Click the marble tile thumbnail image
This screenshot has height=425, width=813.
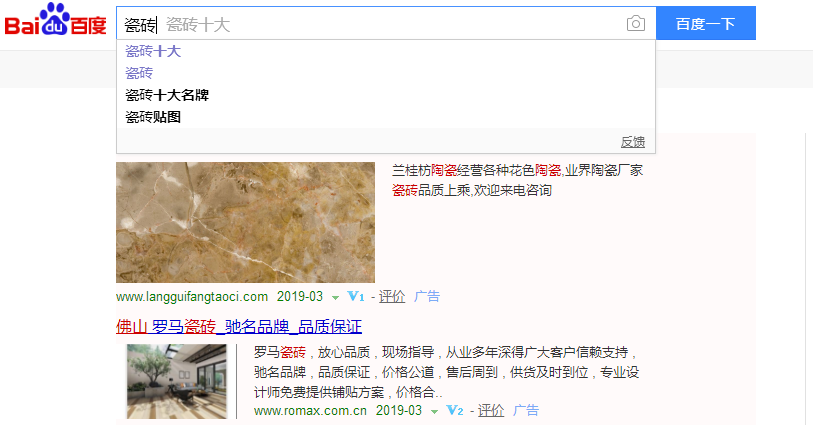point(245,222)
